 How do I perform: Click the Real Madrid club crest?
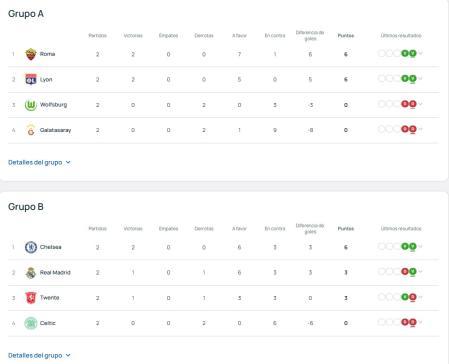click(x=31, y=273)
